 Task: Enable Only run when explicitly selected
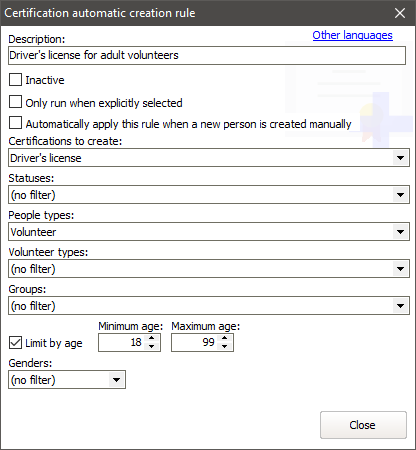click(15, 102)
